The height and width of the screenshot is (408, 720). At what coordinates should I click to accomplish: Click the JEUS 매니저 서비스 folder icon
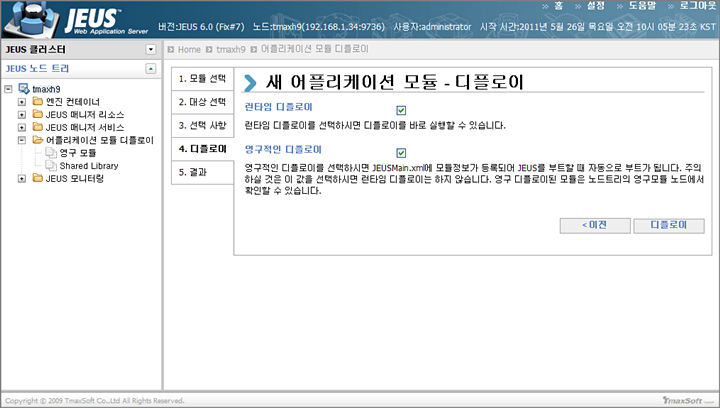click(38, 127)
